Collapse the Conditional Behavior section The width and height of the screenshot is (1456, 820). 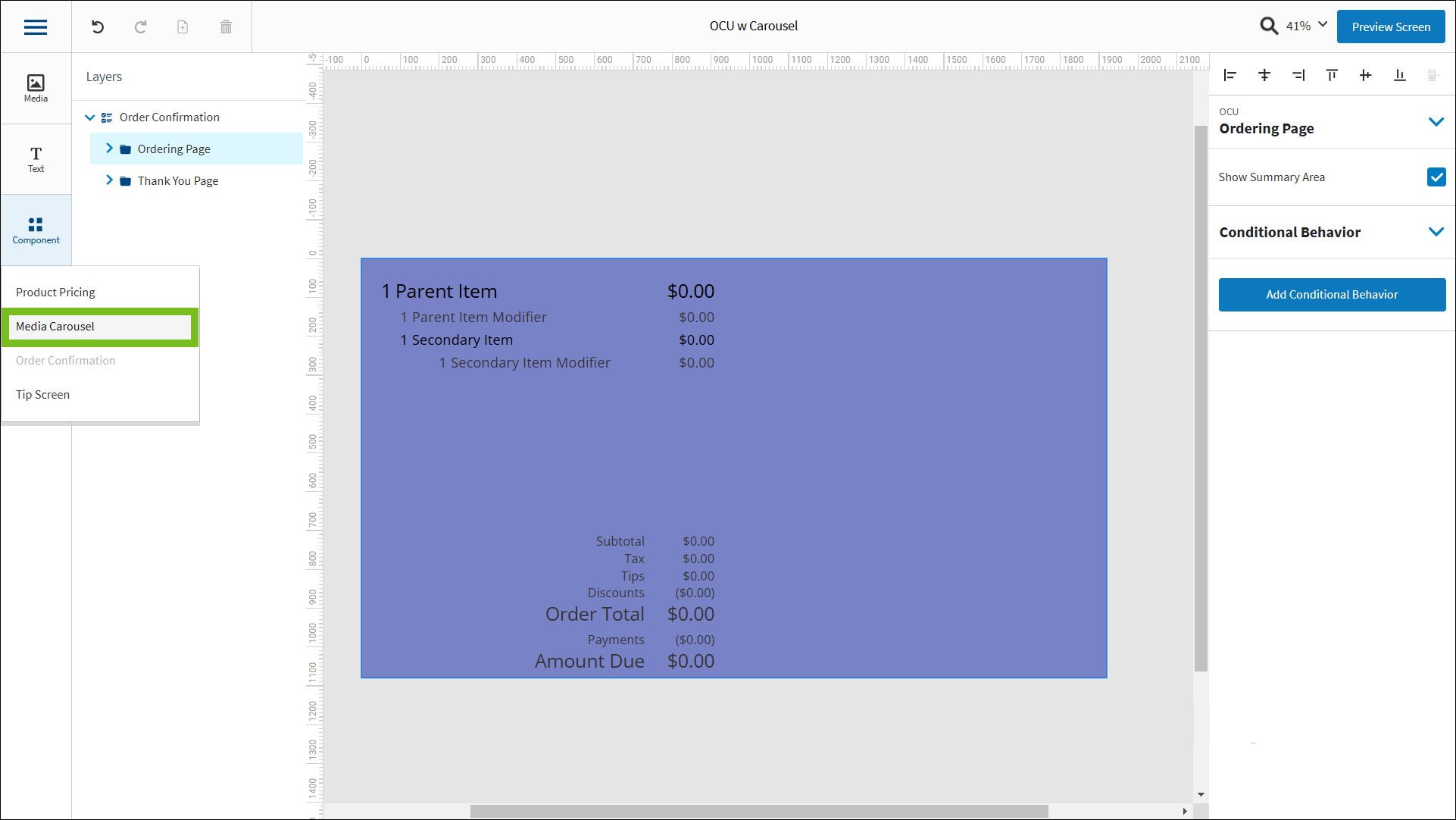[x=1436, y=232]
